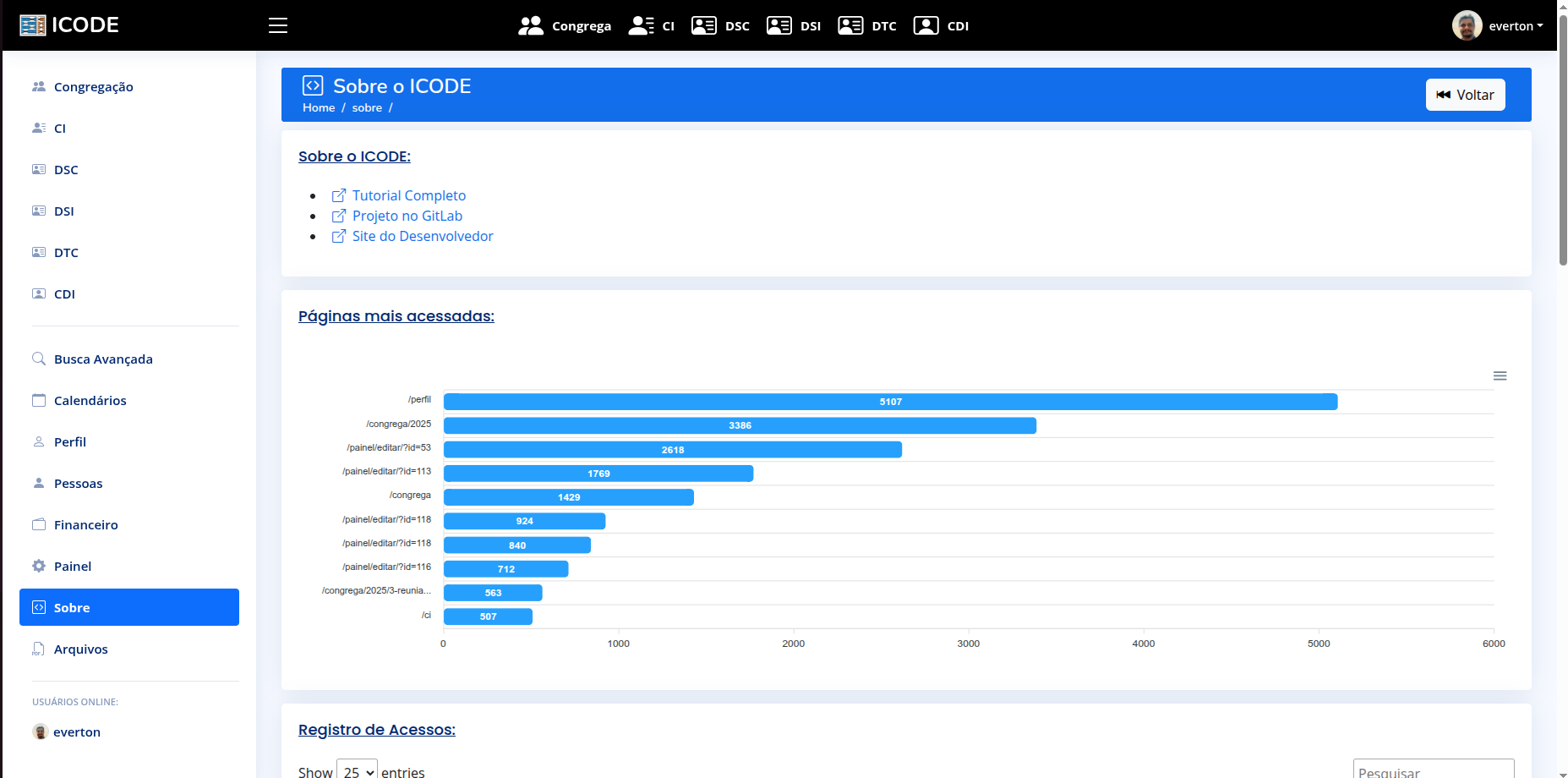
Task: Click the Home breadcrumb link
Action: coord(319,107)
